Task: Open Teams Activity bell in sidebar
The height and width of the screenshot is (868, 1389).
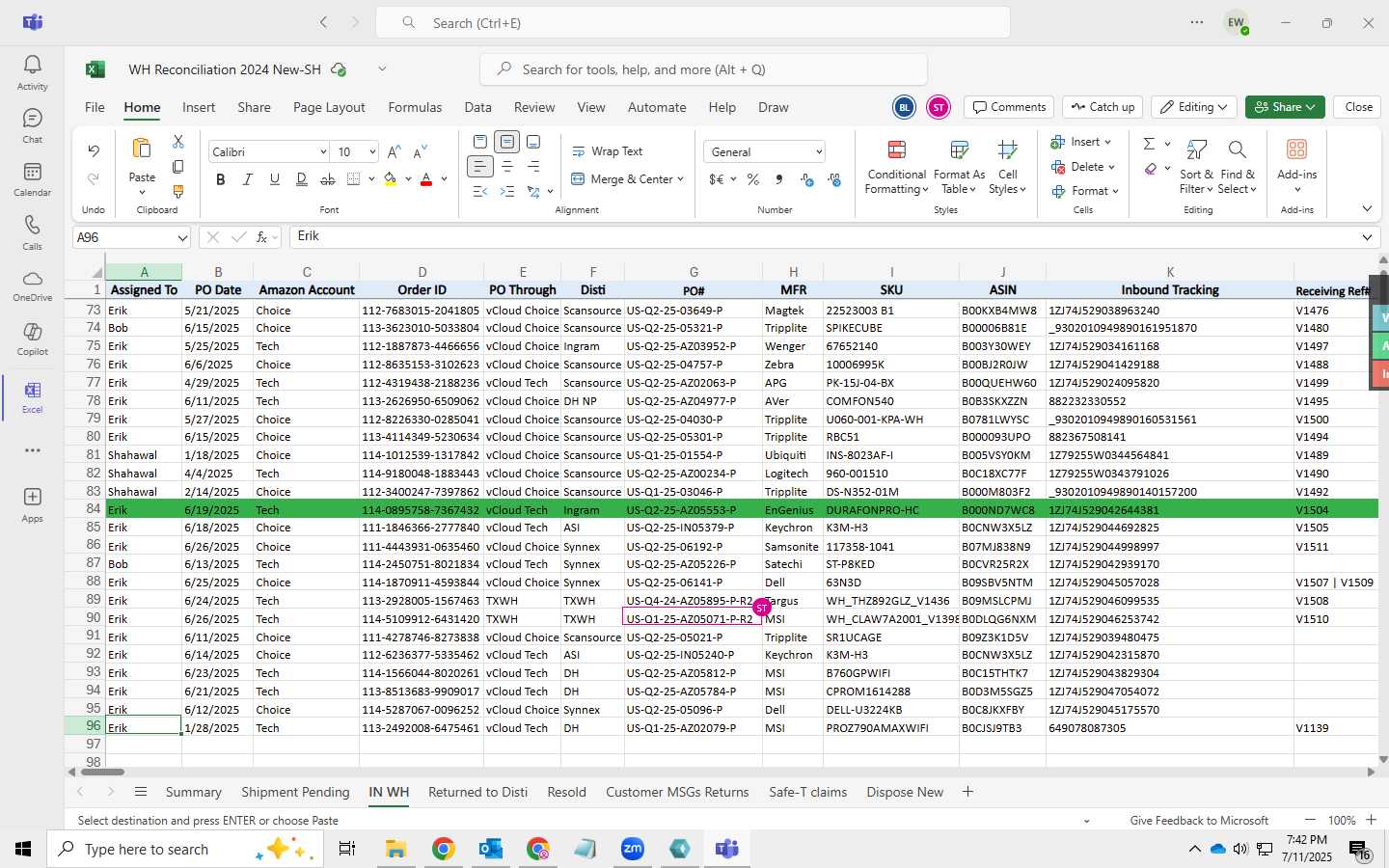Action: pyautogui.click(x=32, y=72)
